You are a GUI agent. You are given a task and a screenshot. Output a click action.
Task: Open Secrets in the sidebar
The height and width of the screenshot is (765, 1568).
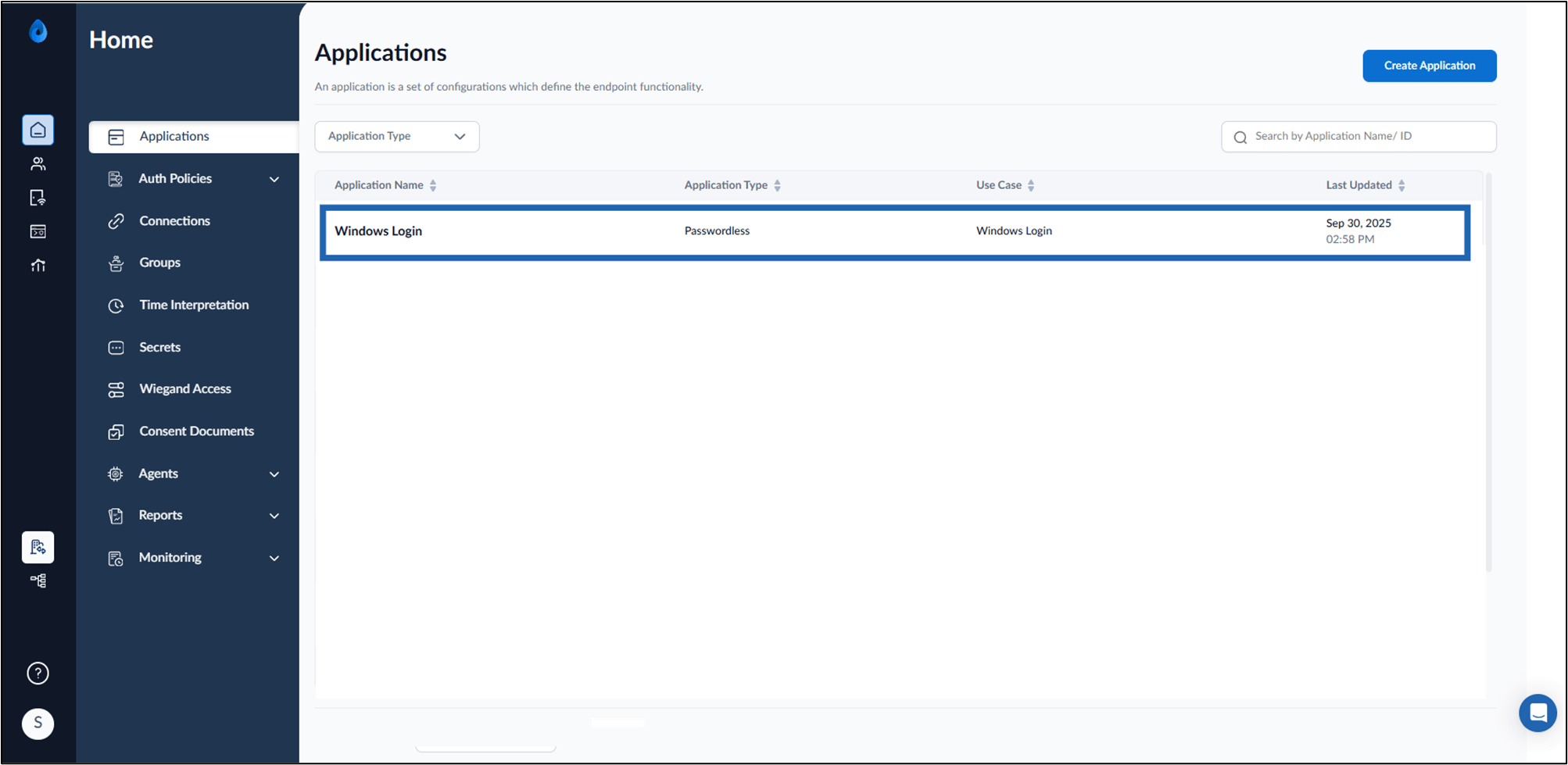coord(159,347)
